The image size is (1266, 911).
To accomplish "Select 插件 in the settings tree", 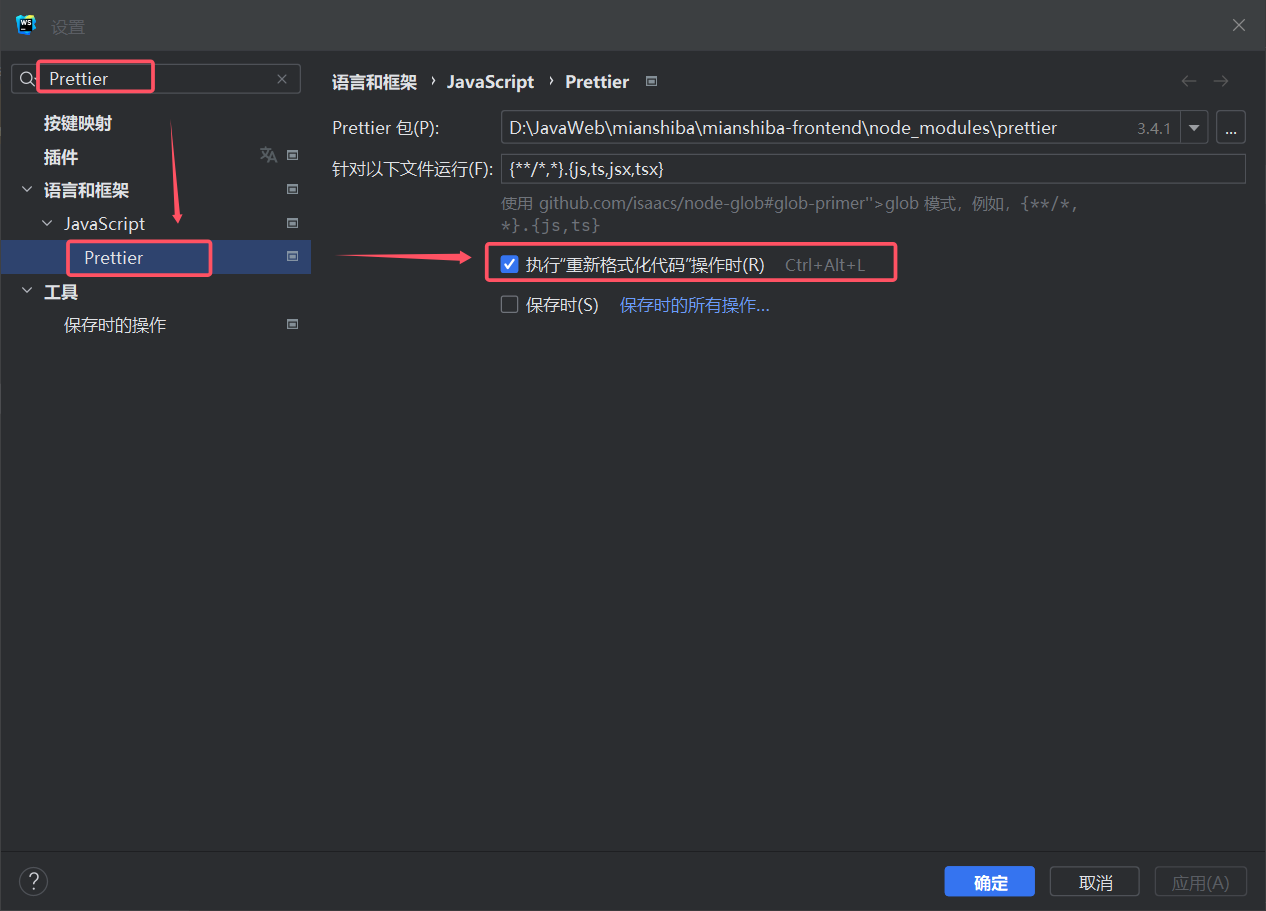I will (x=61, y=157).
